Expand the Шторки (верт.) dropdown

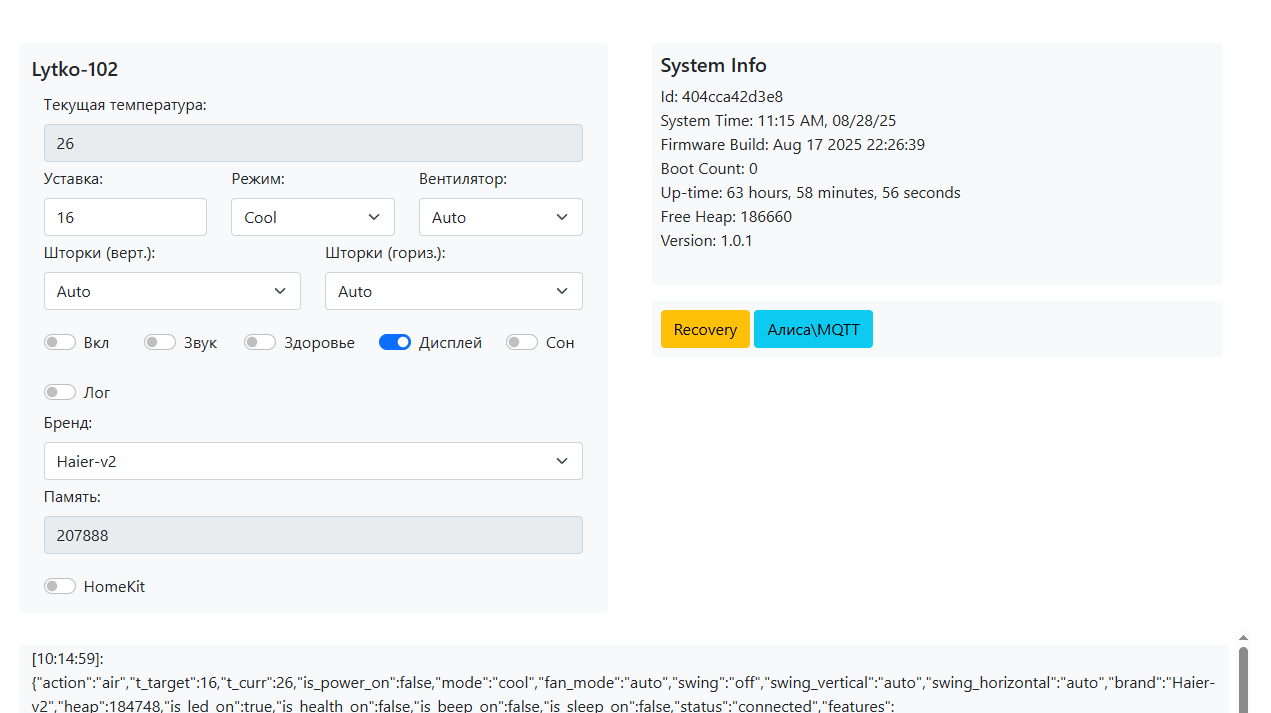172,291
